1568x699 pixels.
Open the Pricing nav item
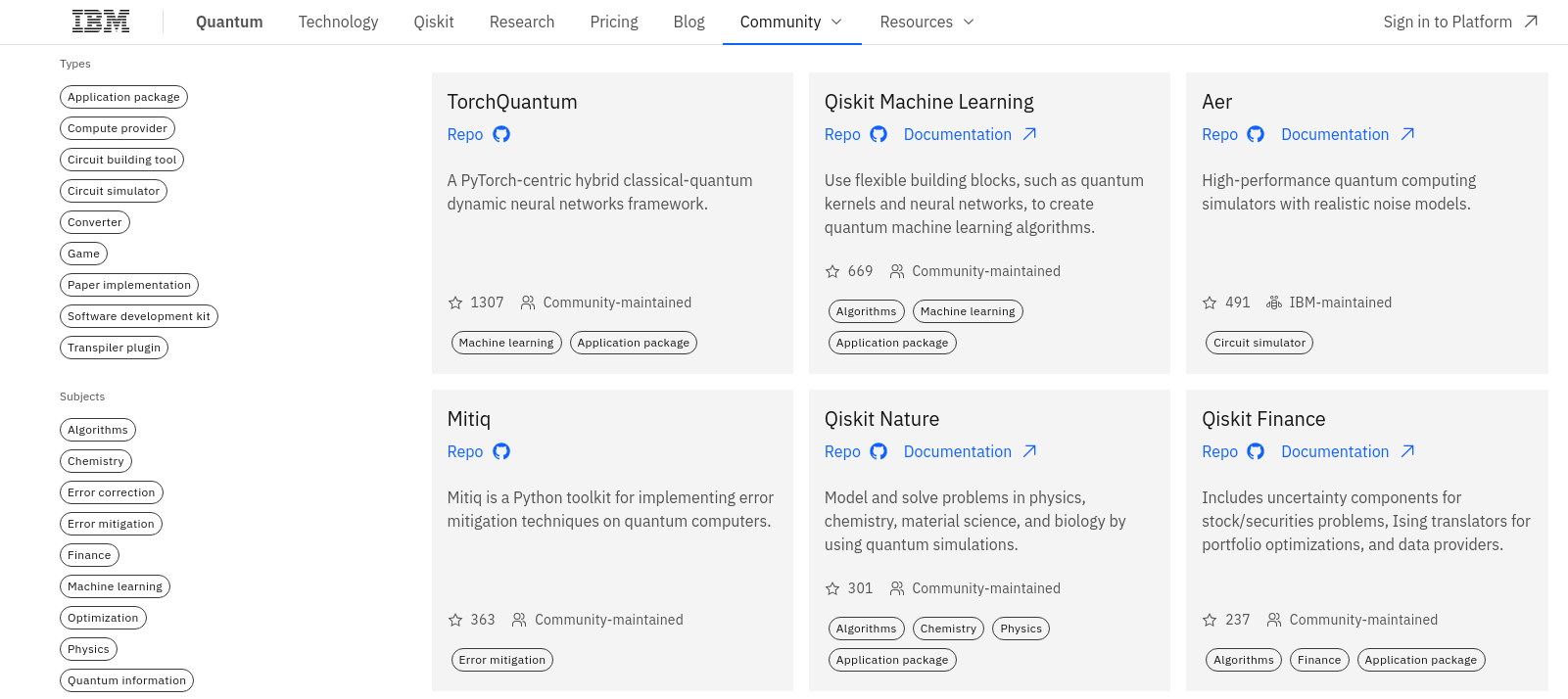tap(614, 22)
